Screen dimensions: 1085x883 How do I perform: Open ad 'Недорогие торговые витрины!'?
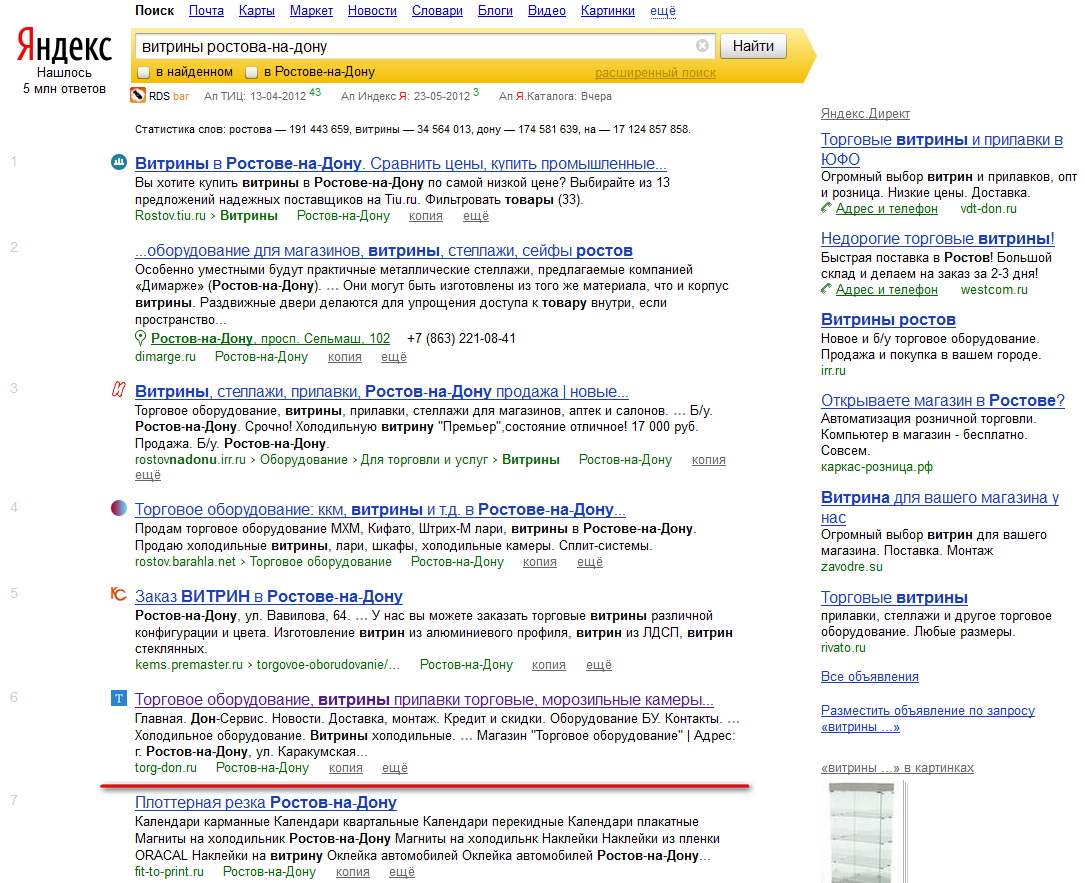click(938, 239)
